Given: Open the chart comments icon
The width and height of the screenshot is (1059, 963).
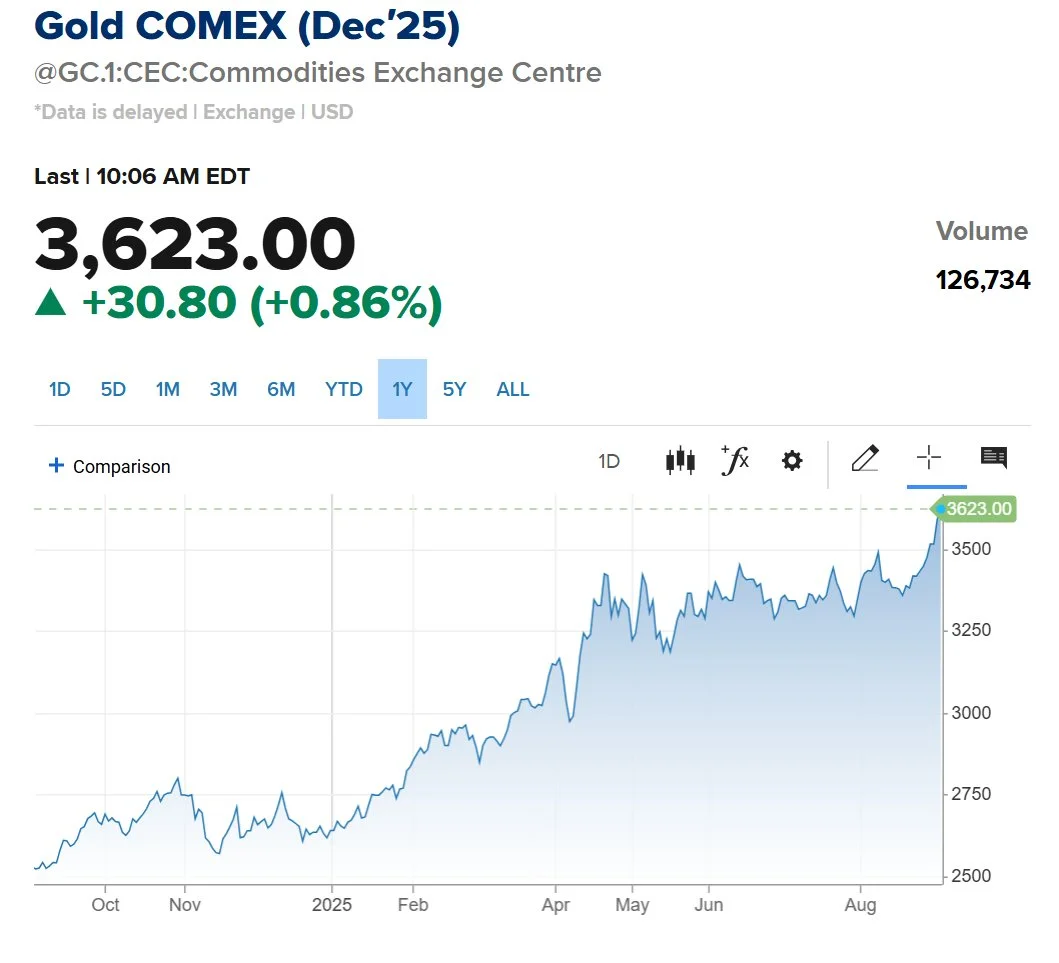Looking at the screenshot, I should click(x=994, y=458).
